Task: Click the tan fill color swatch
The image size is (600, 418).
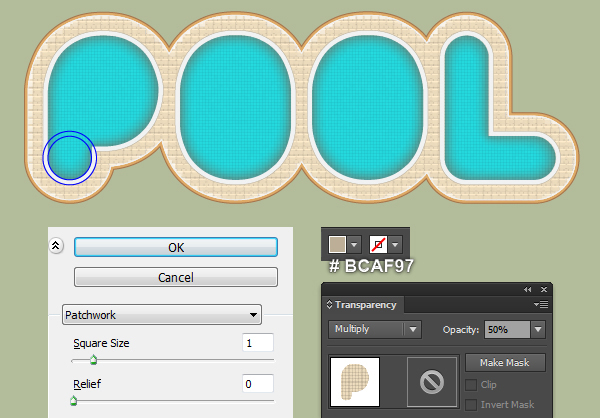Action: coord(337,244)
